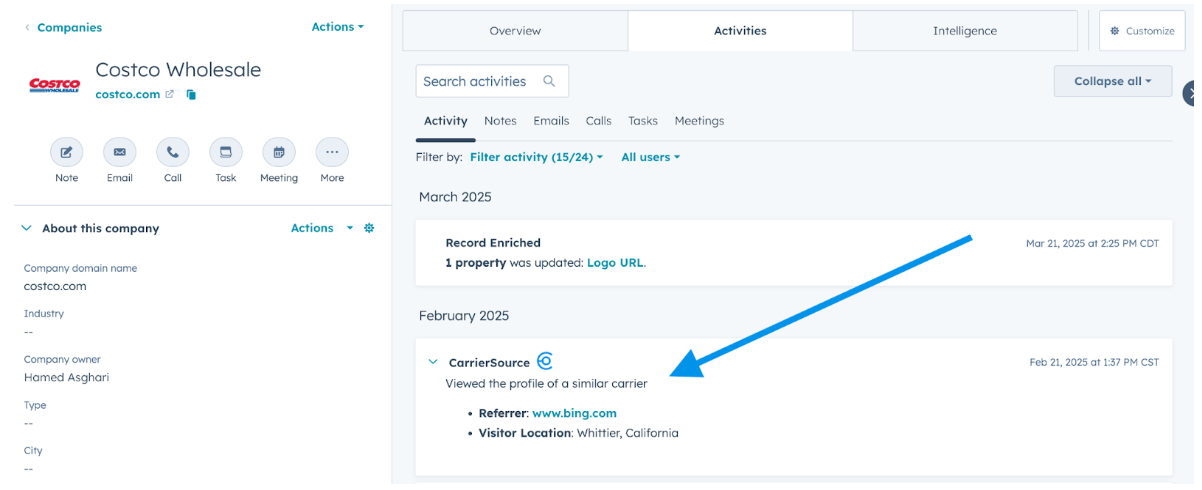This screenshot has height=490, width=1202.
Task: Switch to the Overview tab
Action: click(x=515, y=31)
